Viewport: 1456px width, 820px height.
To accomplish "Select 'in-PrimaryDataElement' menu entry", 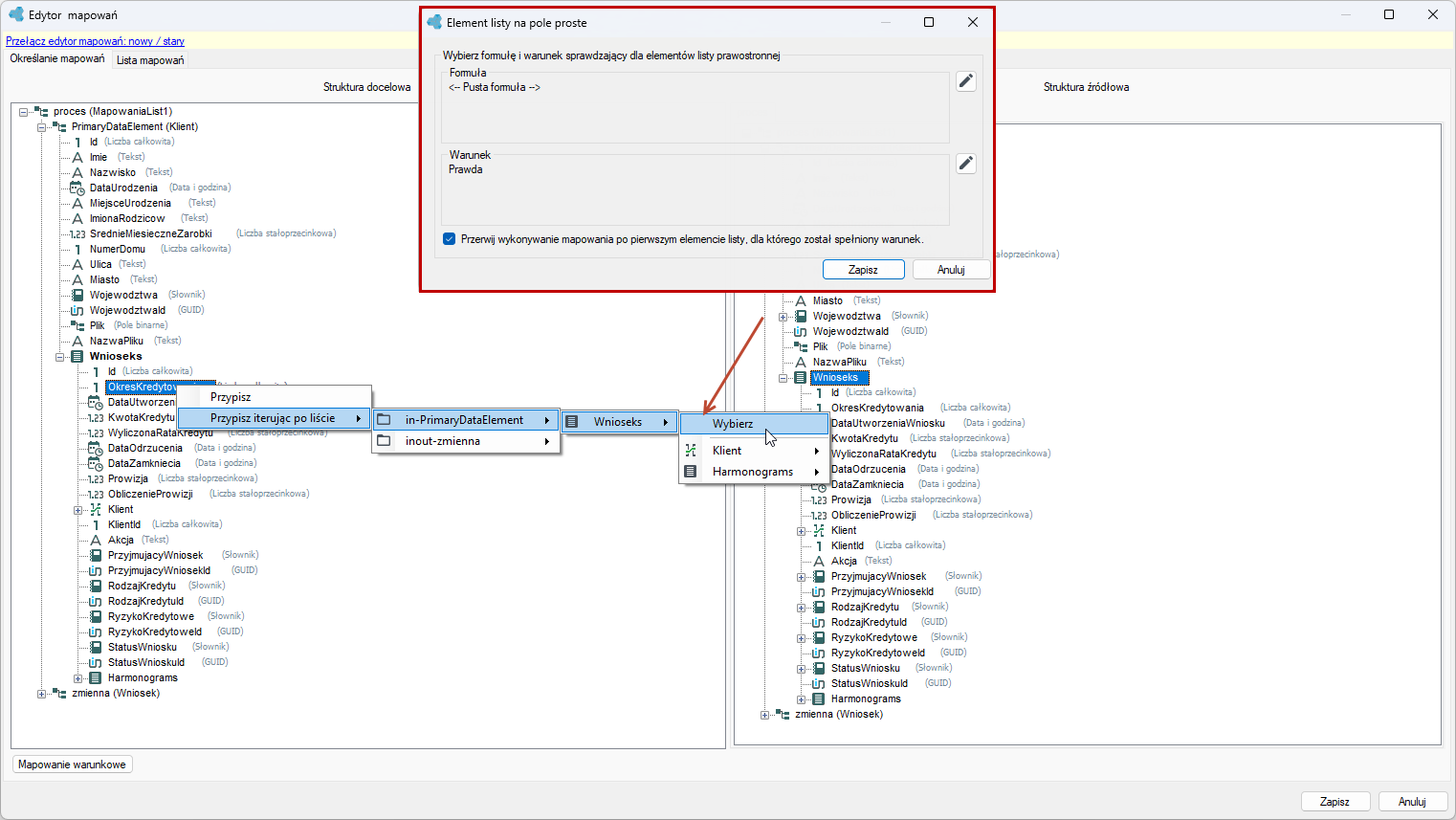I will click(x=466, y=420).
